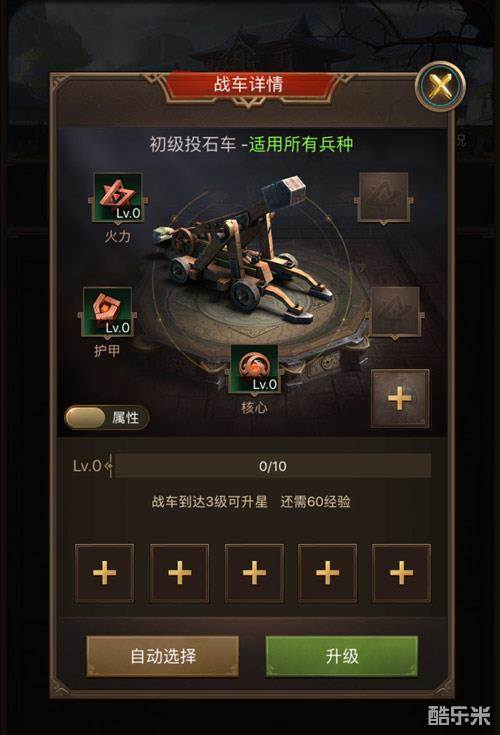Add material in the first plus slot
Screen dimensions: 500x735
[x=104, y=573]
